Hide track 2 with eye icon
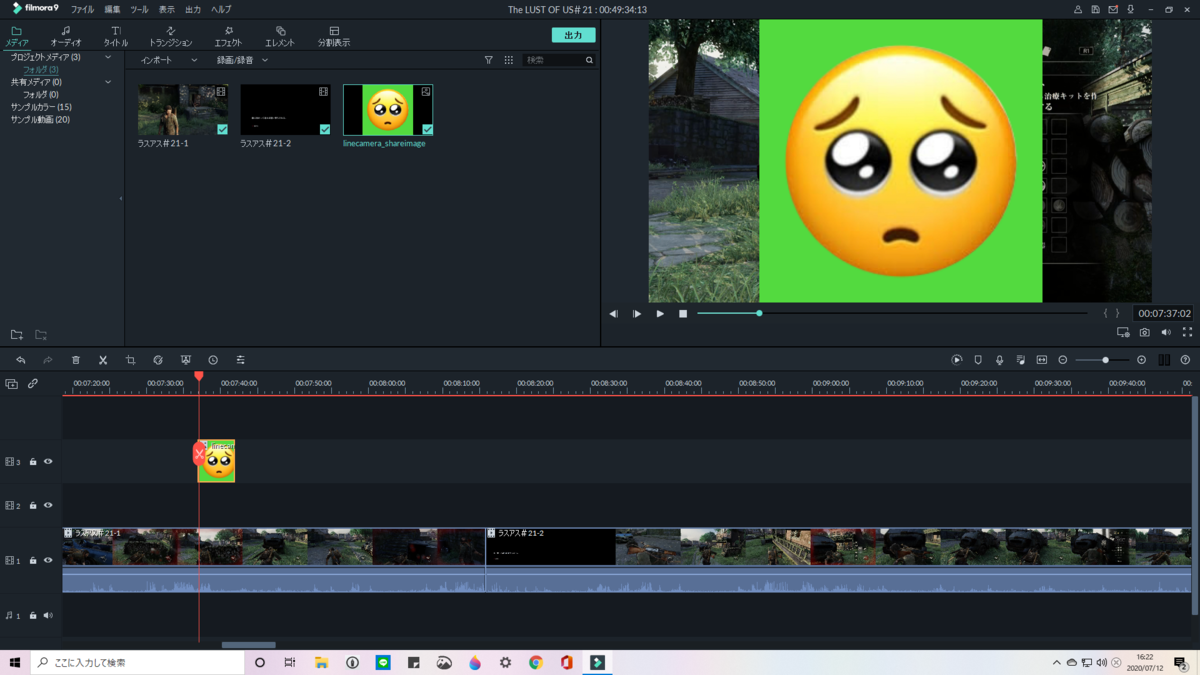This screenshot has width=1200, height=675. point(48,506)
